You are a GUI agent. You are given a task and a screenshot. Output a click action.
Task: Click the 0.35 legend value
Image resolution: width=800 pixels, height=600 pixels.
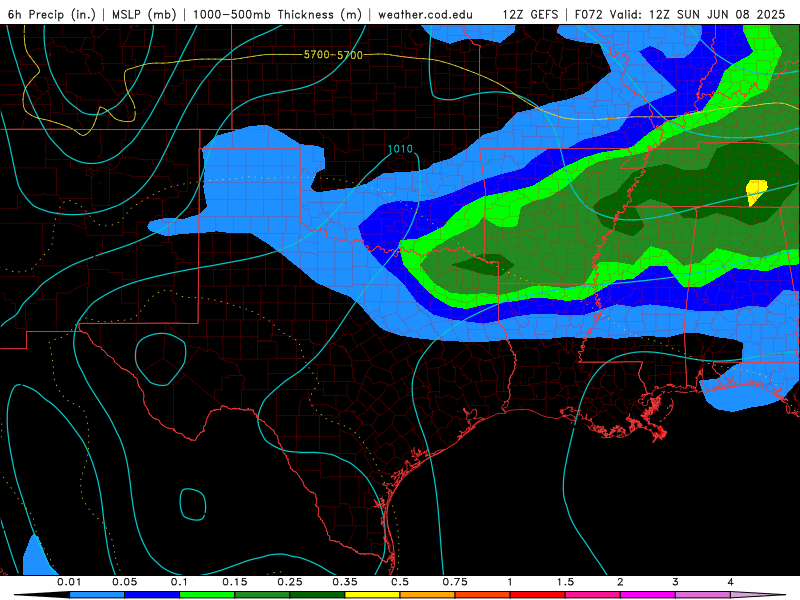345,582
